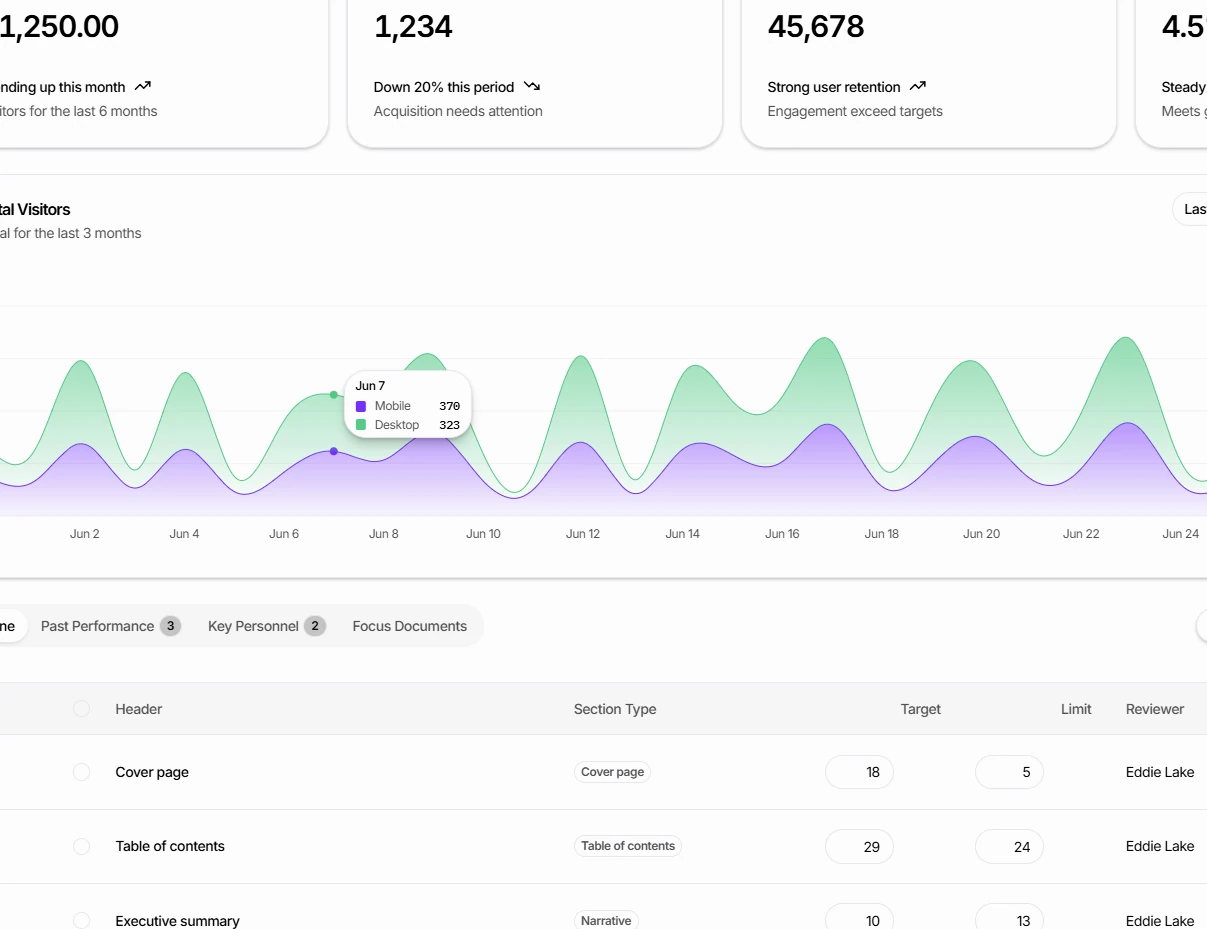Click the Target input showing 18

859,771
